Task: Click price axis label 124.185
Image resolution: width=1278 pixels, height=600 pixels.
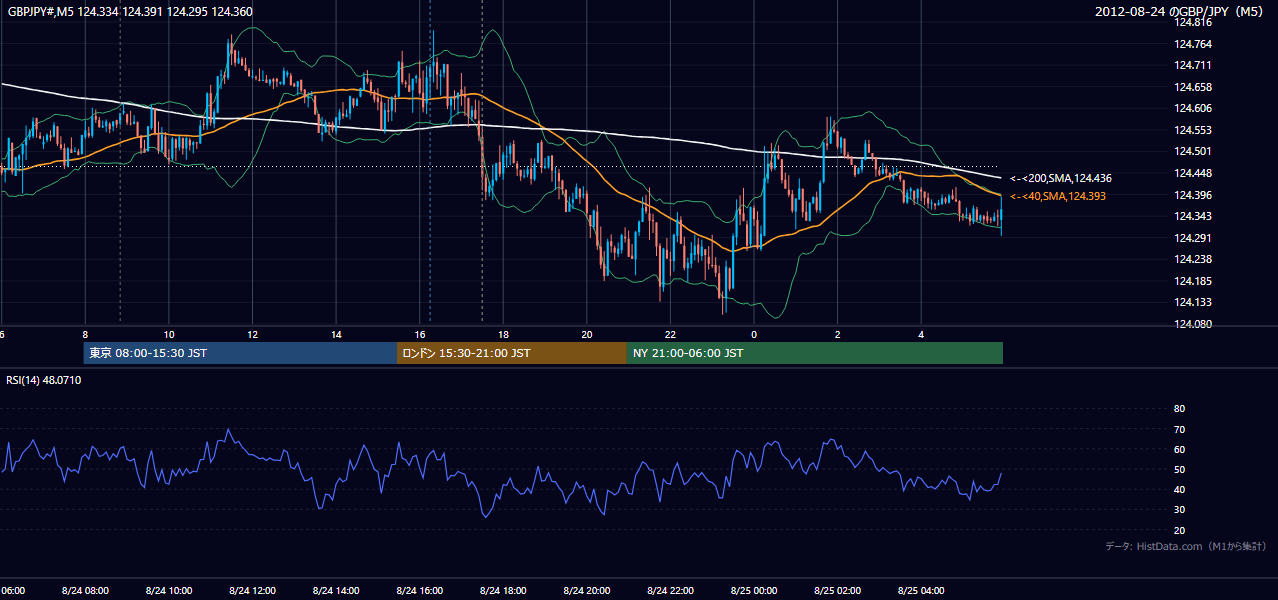Action: click(1193, 281)
